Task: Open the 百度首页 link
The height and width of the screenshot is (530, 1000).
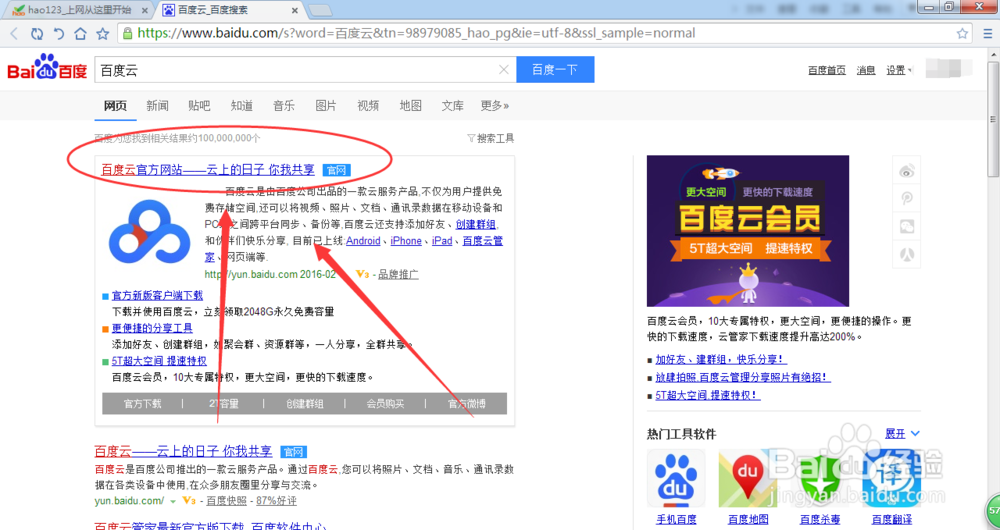Action: [x=827, y=70]
